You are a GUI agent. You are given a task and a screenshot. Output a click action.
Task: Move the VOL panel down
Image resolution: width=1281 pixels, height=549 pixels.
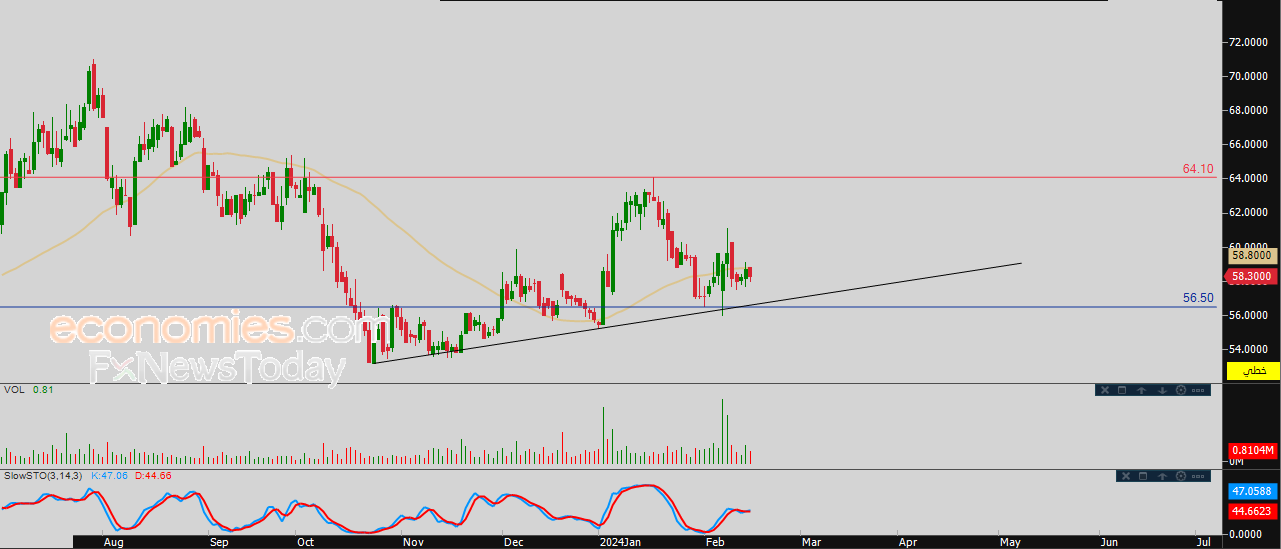point(1162,390)
